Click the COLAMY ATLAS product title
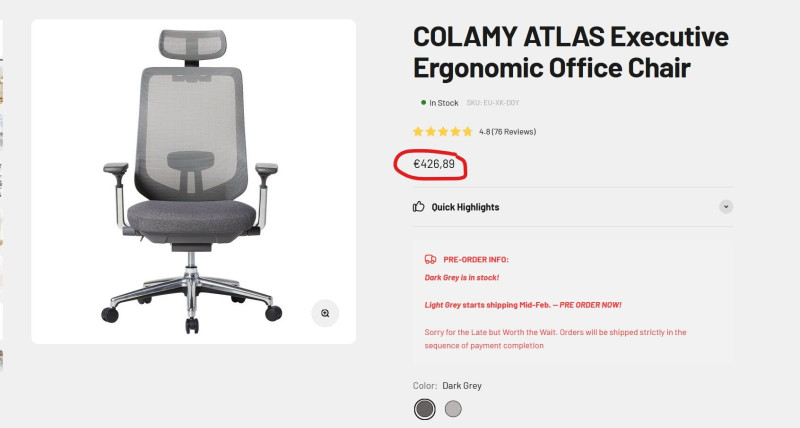Screen dimensions: 800x428 (570, 53)
